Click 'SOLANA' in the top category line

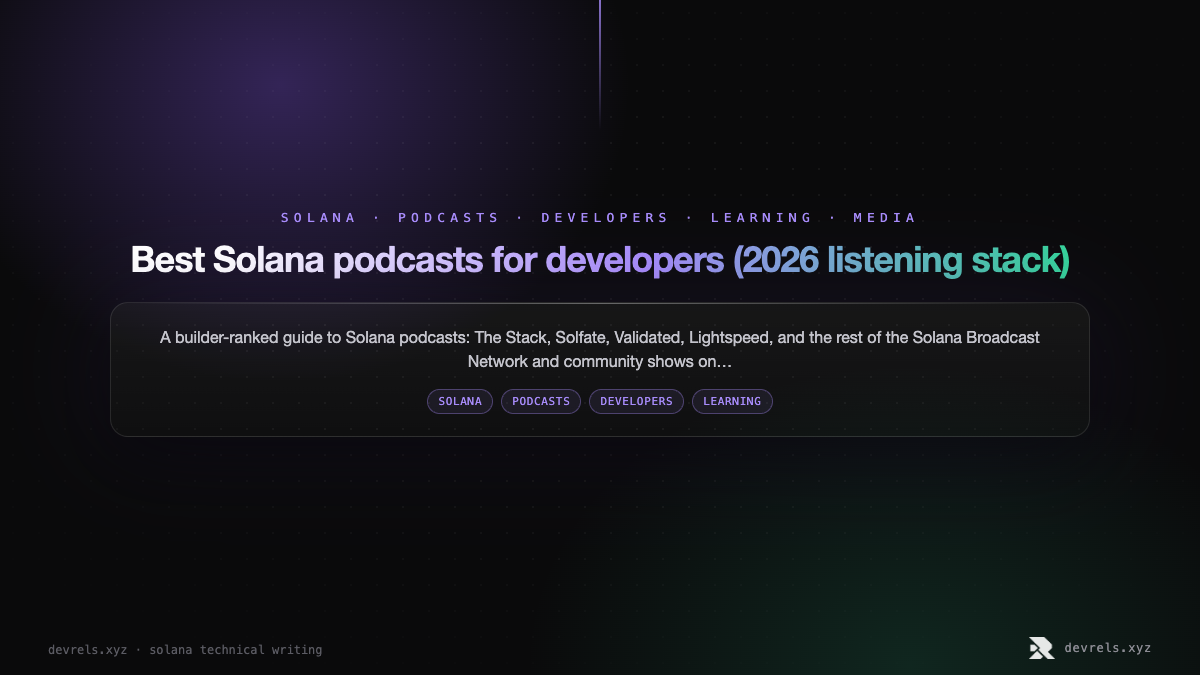click(319, 217)
